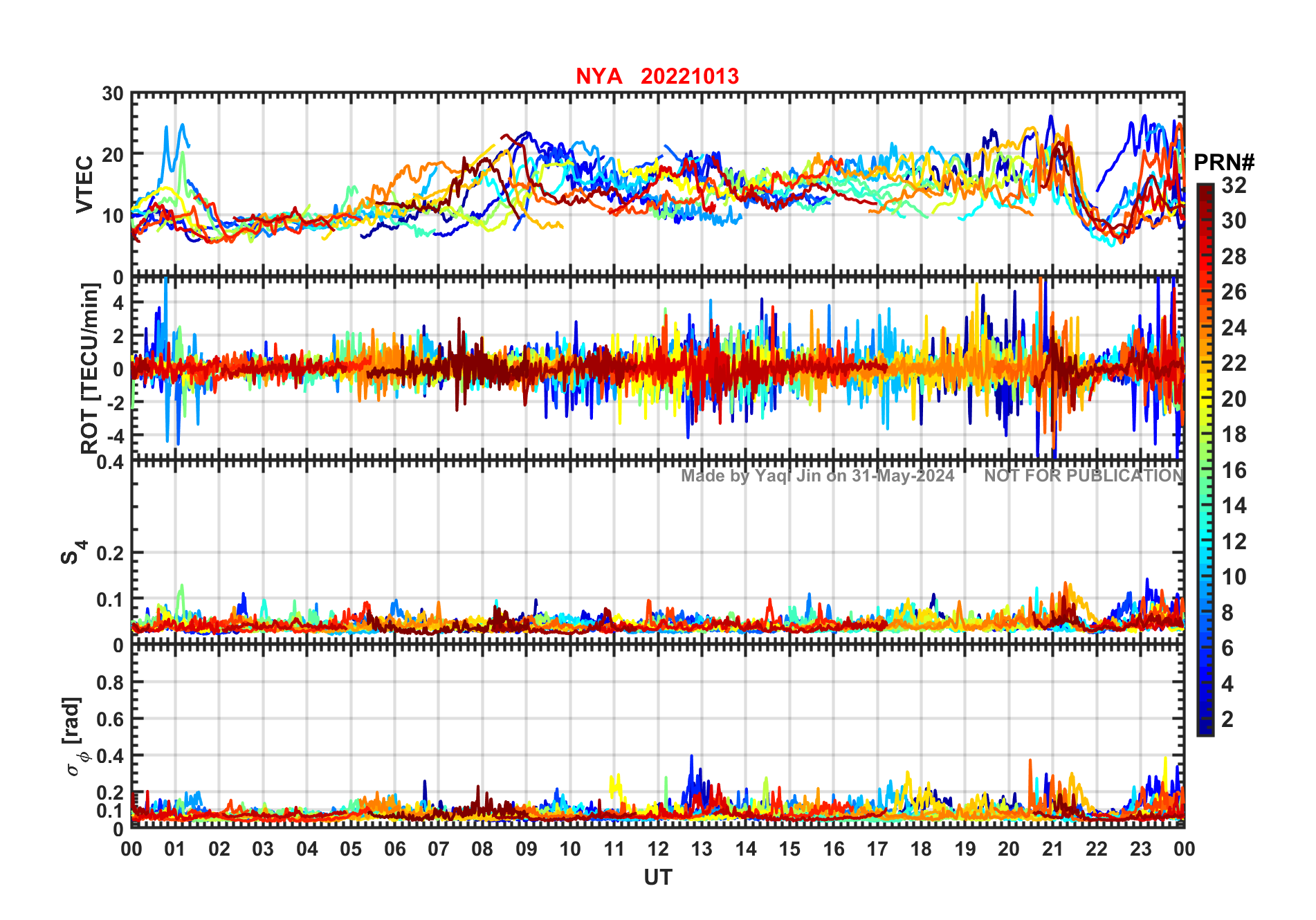Click UT axis tick label '13'
The image size is (1316, 920).
702,849
